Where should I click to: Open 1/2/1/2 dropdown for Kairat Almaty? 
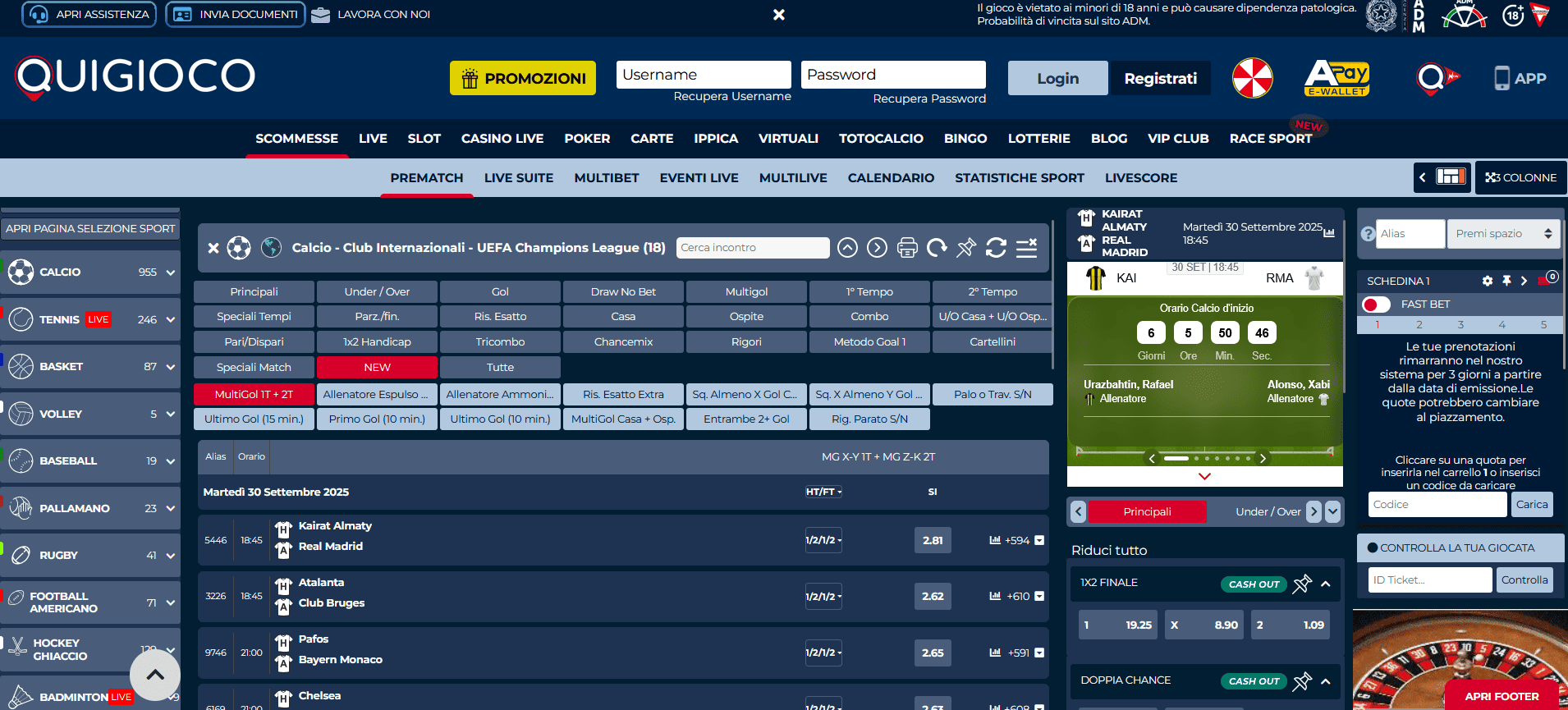click(x=823, y=540)
